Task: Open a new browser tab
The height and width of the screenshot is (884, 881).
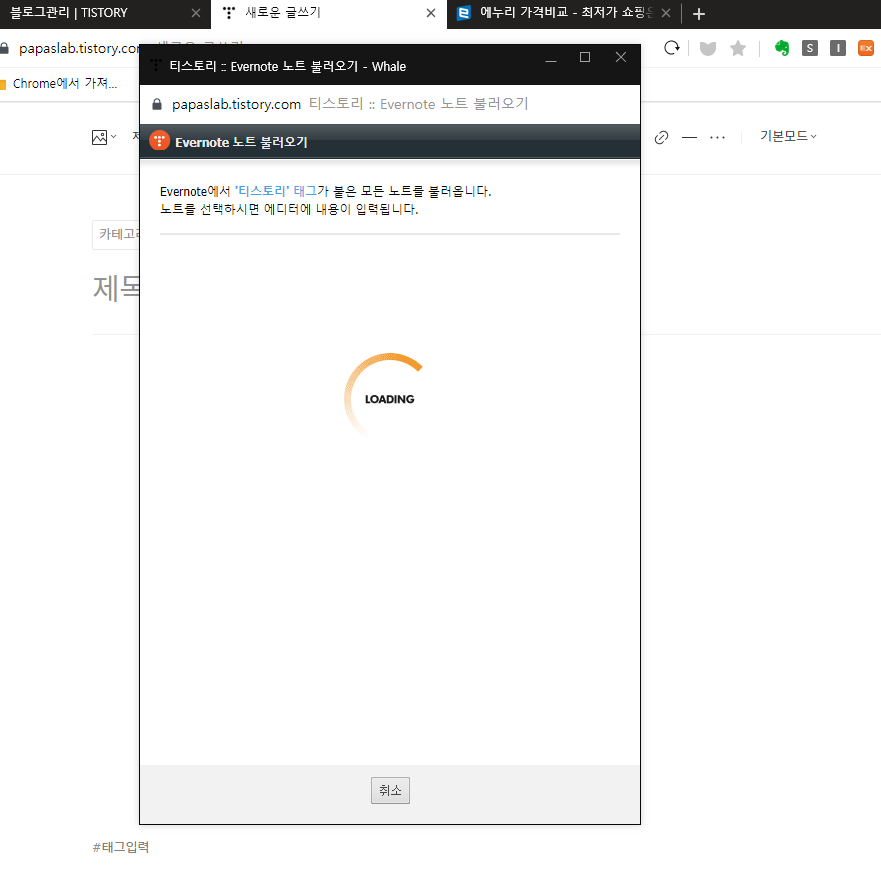Action: coord(698,14)
